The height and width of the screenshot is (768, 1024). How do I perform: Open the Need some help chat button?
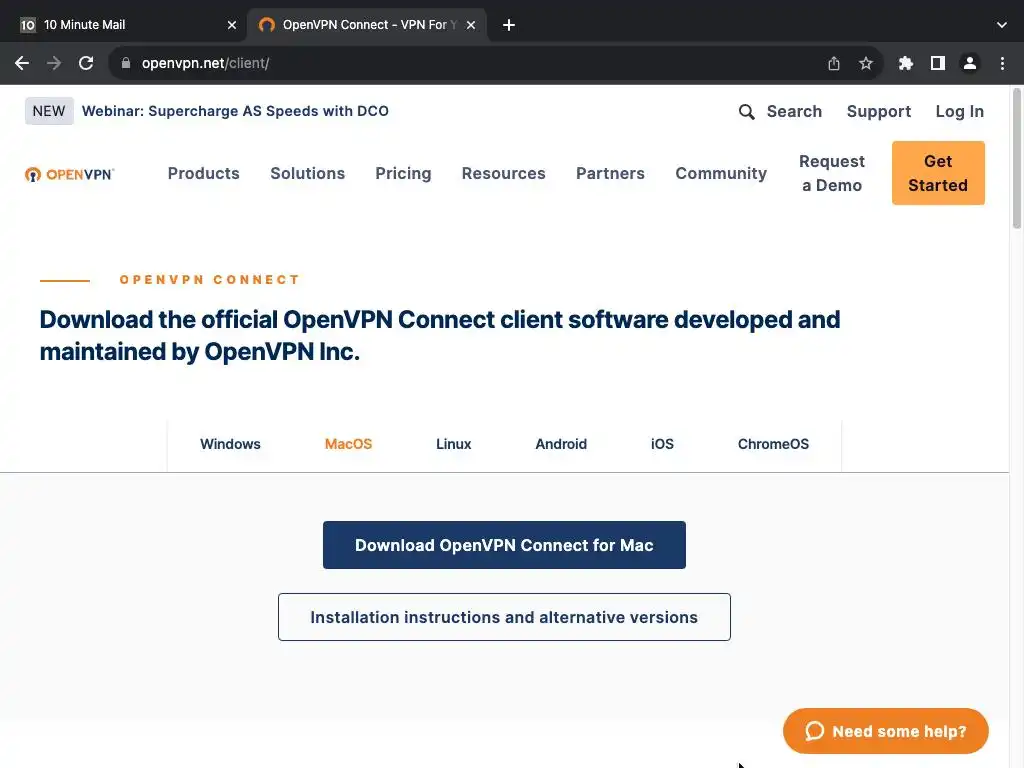(x=886, y=731)
